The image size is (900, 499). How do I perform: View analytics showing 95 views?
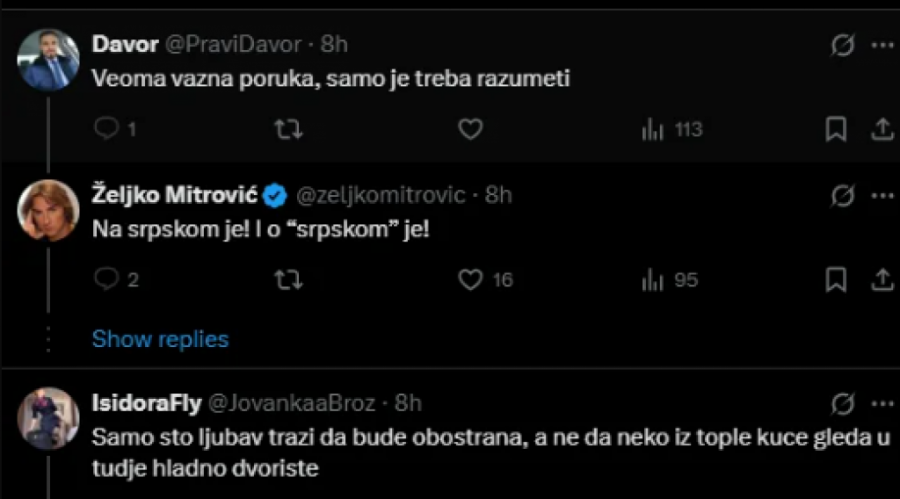coord(669,280)
